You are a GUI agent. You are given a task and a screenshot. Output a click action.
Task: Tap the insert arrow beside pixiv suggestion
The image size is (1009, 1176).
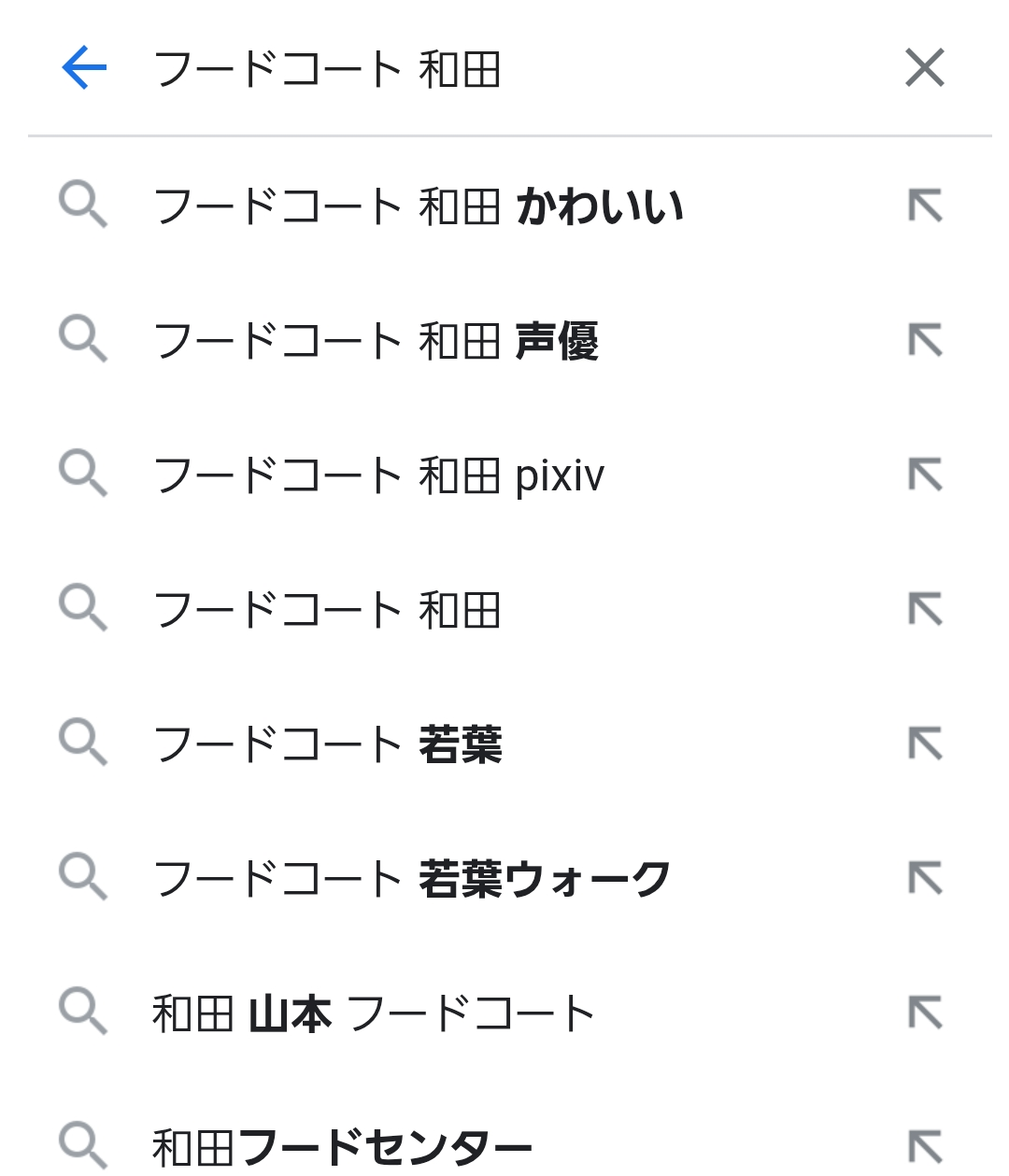click(x=925, y=475)
